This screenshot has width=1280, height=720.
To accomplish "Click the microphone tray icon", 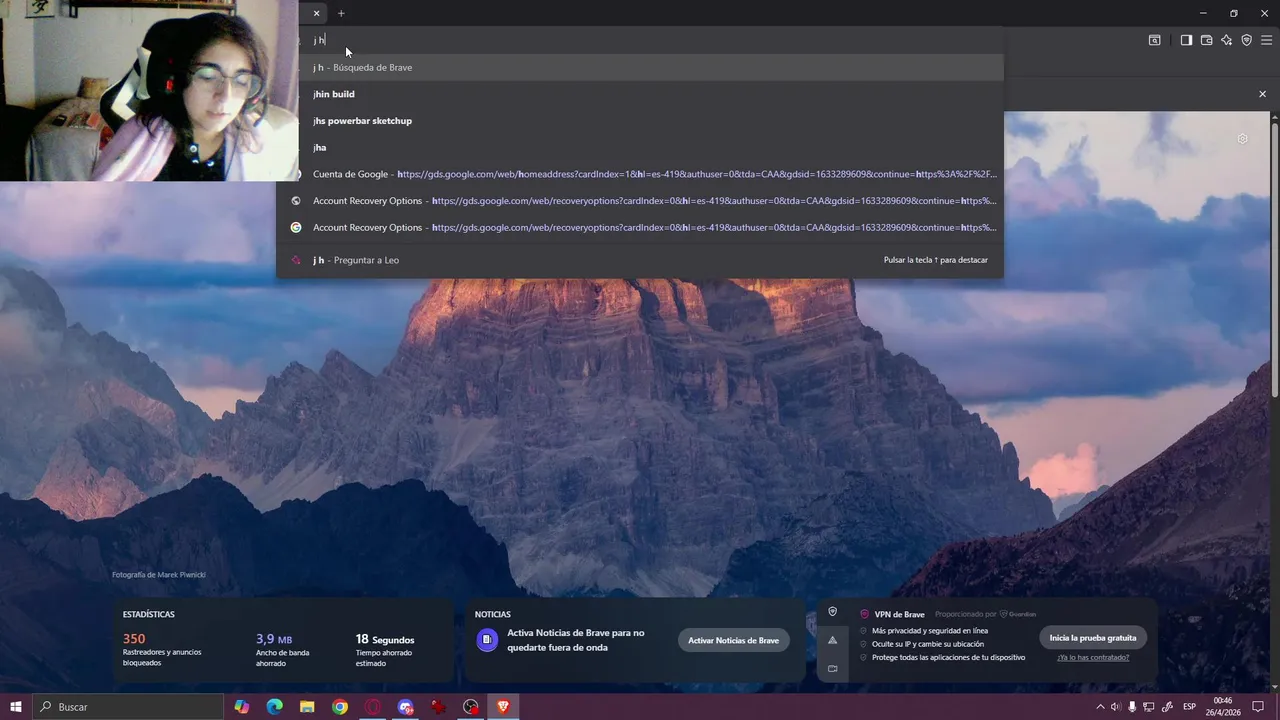I will tap(1132, 707).
